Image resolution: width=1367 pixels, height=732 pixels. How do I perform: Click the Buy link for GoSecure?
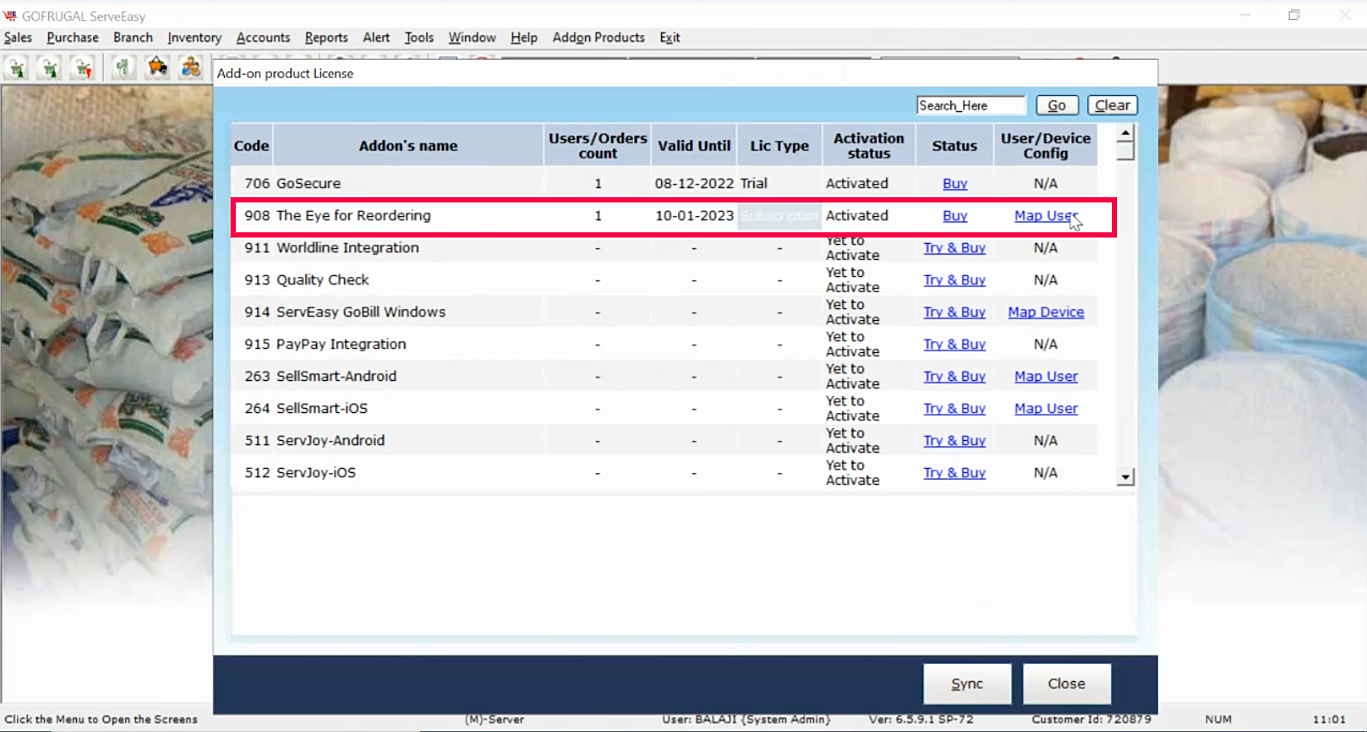[954, 184]
